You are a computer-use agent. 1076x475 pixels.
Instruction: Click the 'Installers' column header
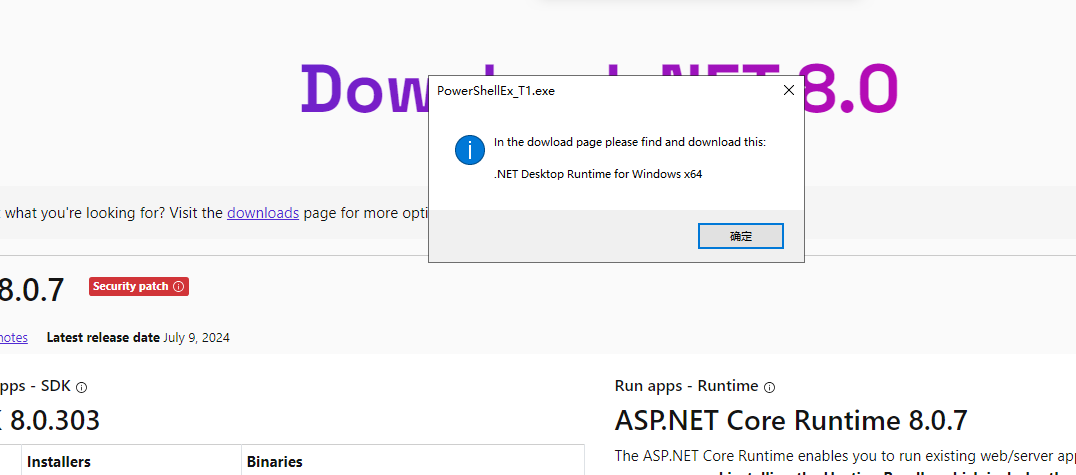[58, 462]
